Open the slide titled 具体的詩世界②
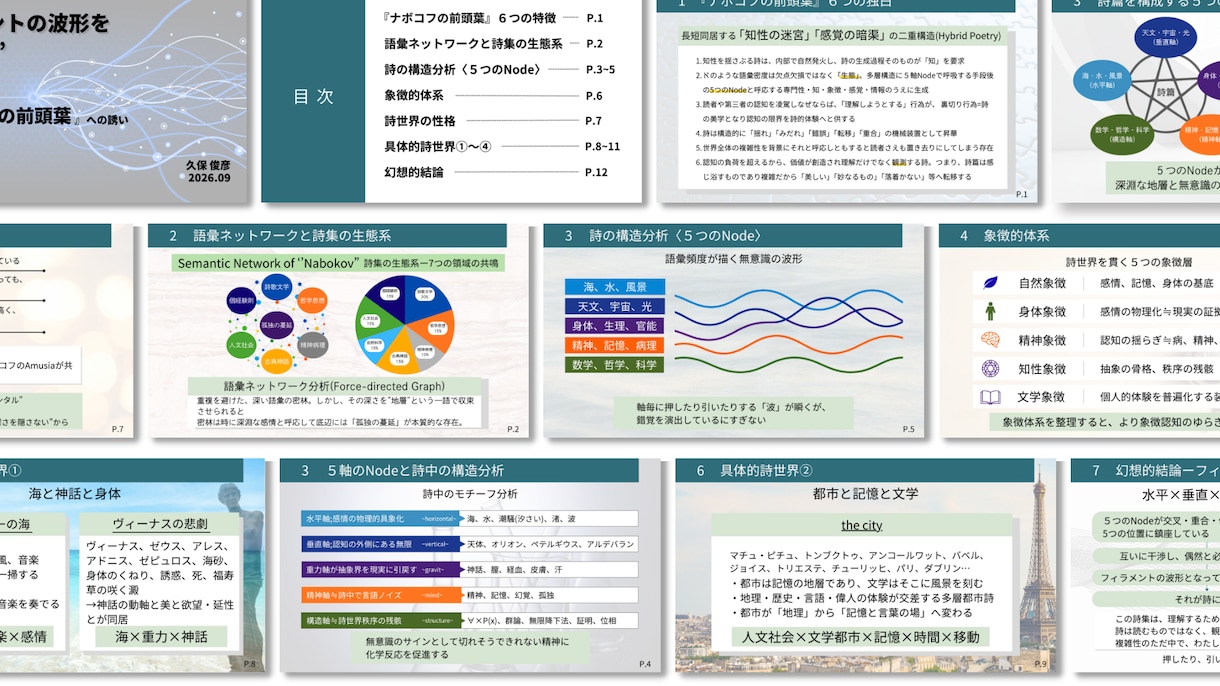Viewport: 1220px width, 686px height. 865,565
